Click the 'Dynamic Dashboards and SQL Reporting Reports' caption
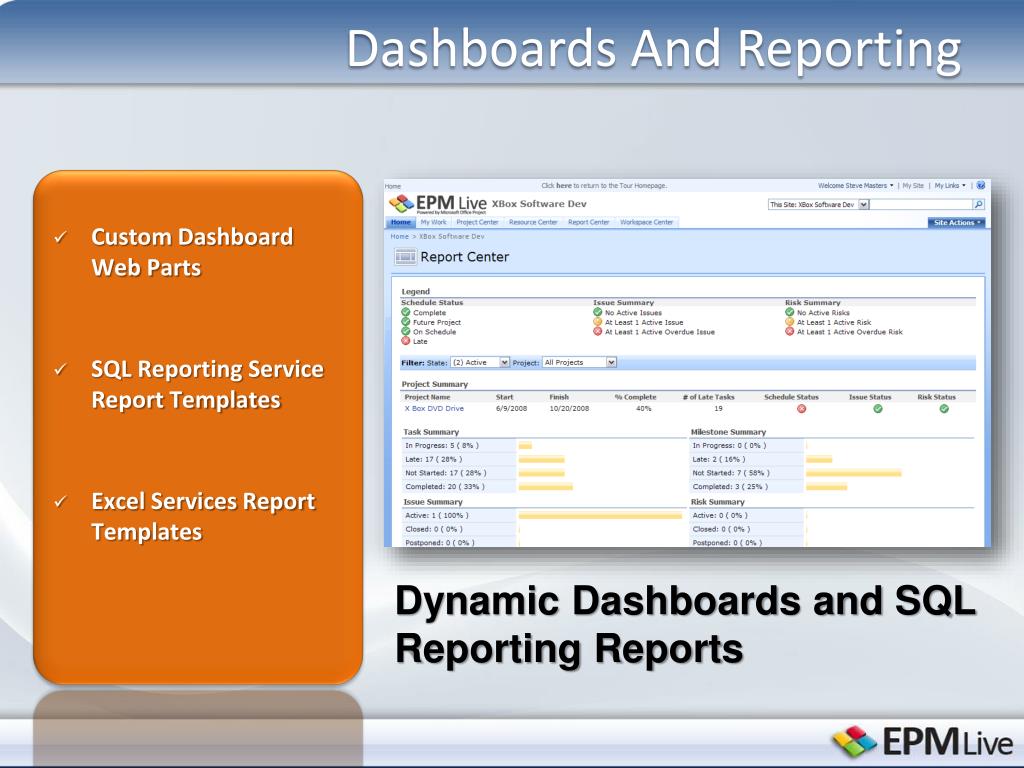The height and width of the screenshot is (768, 1024). click(685, 624)
